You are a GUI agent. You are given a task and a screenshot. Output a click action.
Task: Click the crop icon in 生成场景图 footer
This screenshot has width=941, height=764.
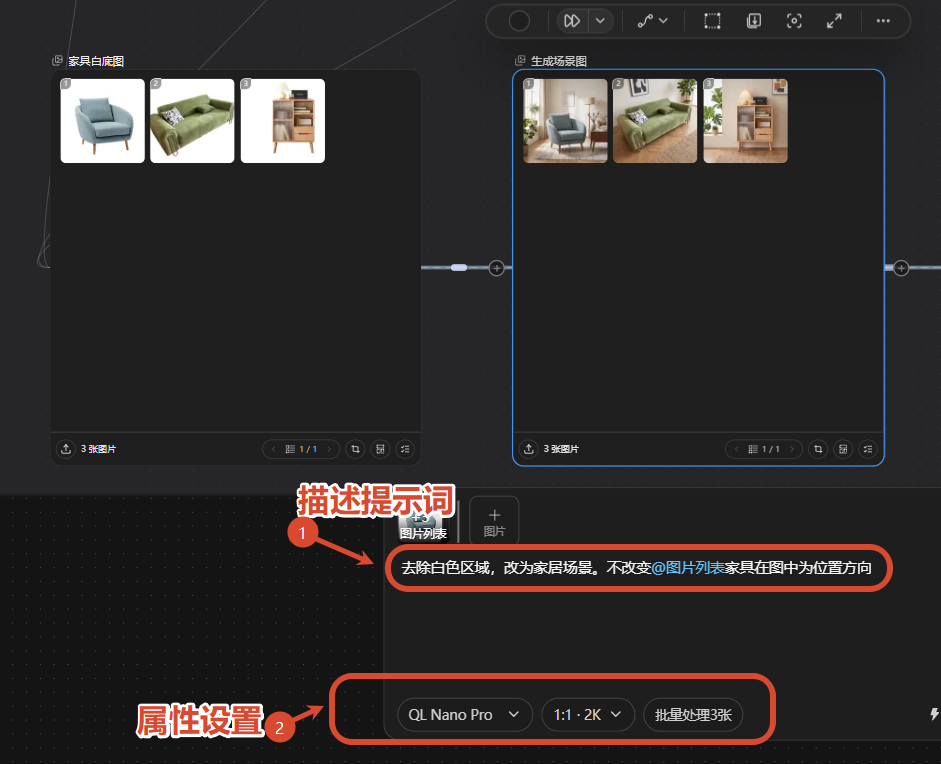tap(818, 449)
